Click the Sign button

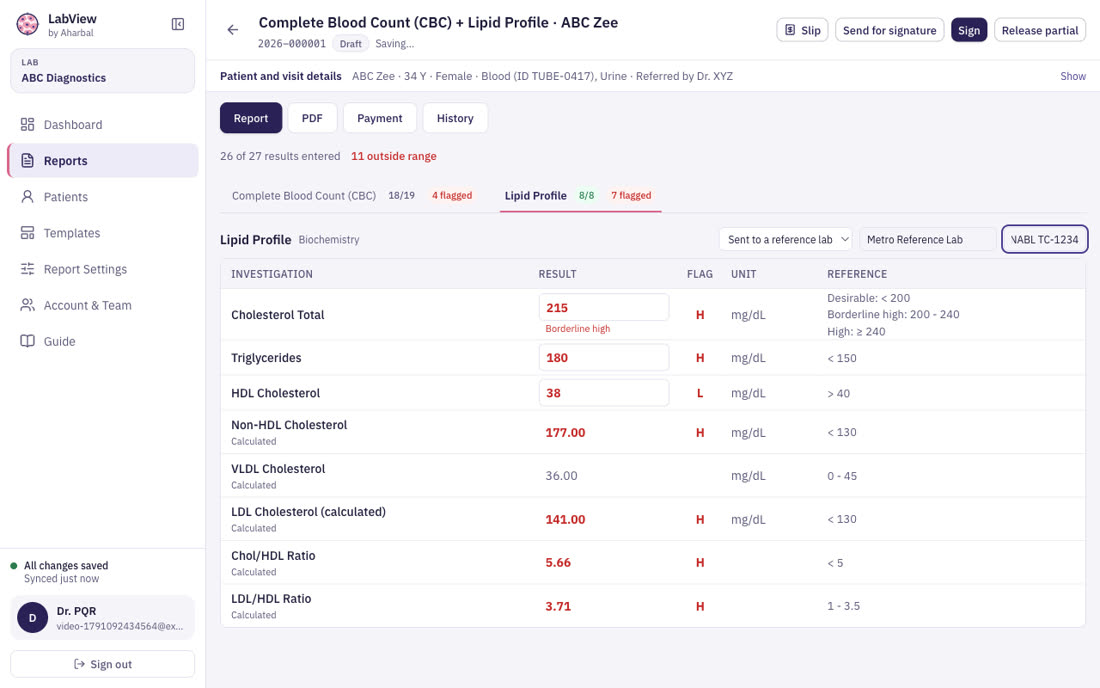969,30
